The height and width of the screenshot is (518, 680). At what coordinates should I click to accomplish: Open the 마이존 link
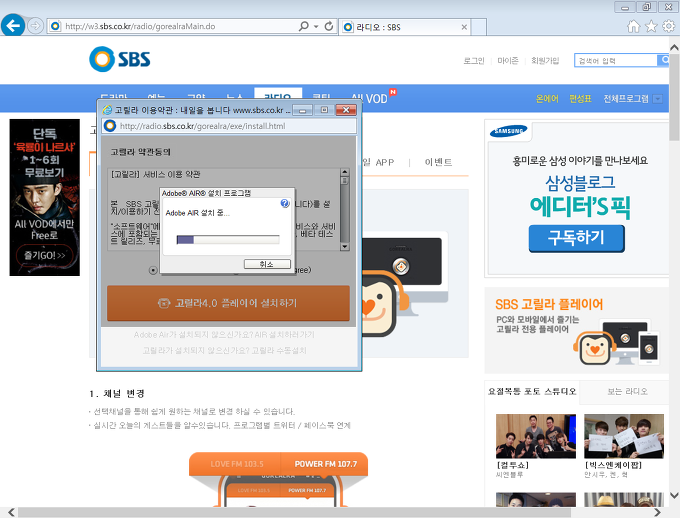(x=508, y=61)
